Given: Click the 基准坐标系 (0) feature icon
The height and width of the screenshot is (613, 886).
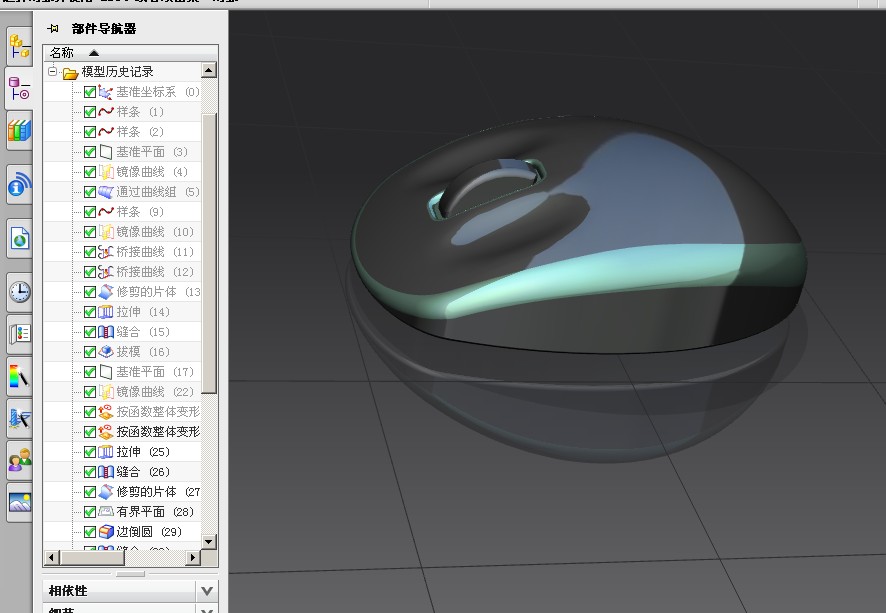Looking at the screenshot, I should (106, 92).
